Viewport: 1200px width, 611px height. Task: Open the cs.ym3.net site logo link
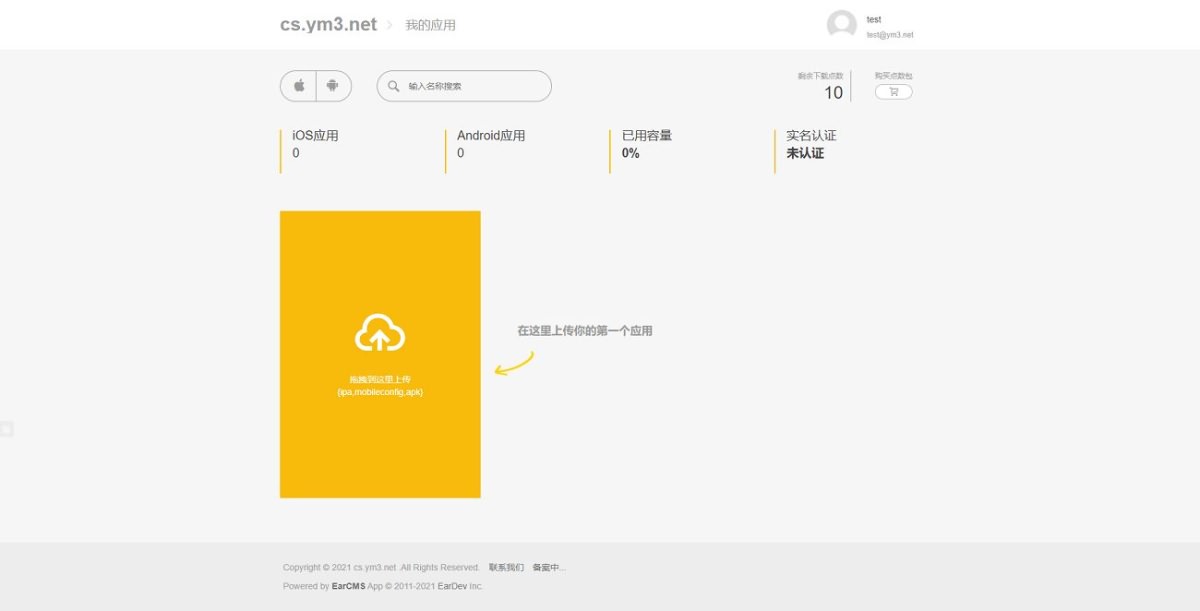coord(328,25)
